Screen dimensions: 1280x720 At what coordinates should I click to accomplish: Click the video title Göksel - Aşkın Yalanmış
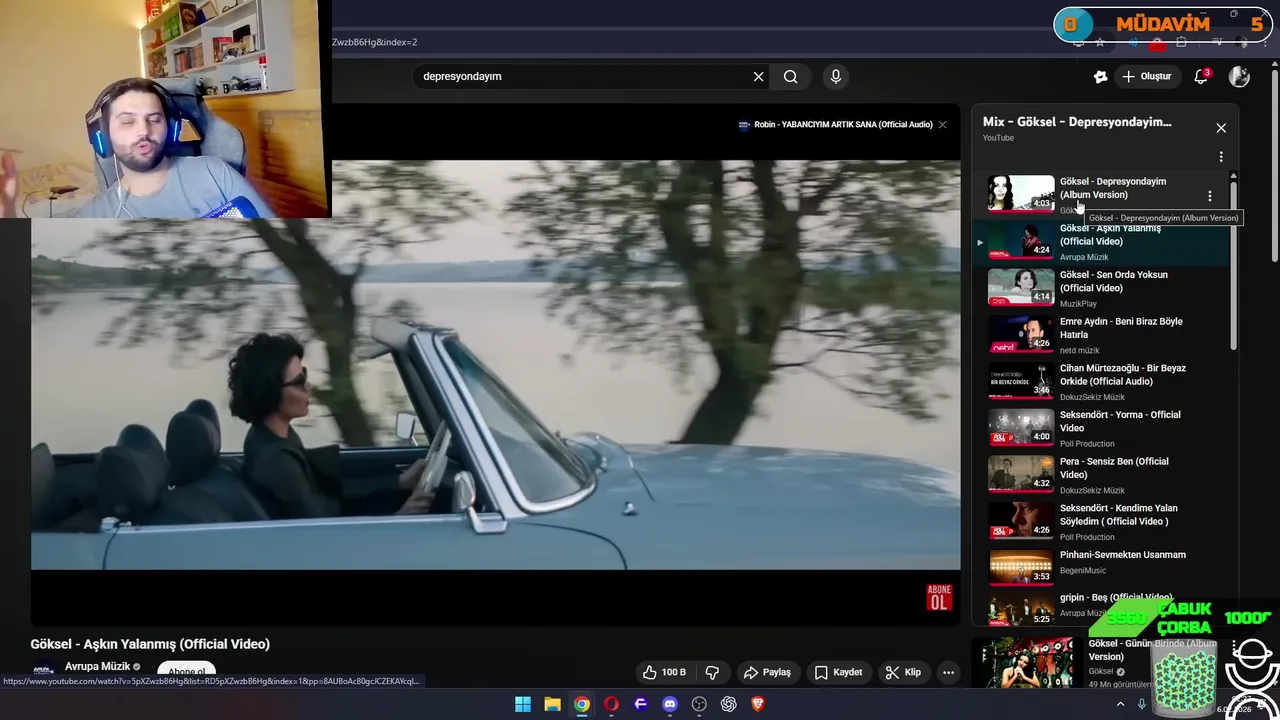(150, 644)
